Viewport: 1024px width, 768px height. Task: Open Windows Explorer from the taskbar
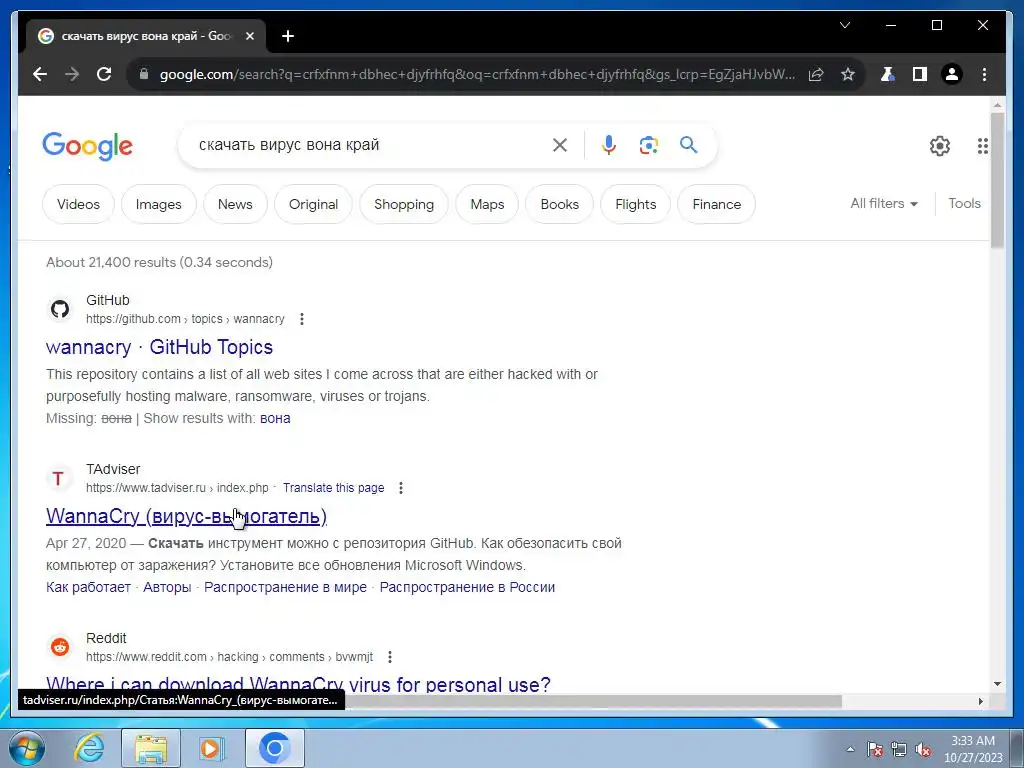coord(151,748)
